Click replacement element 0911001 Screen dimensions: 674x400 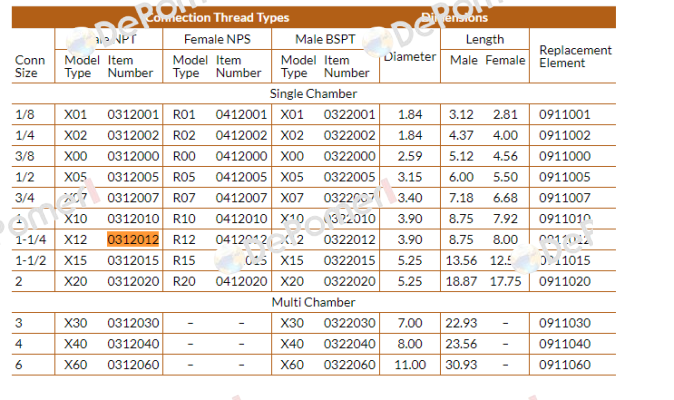tap(565, 115)
